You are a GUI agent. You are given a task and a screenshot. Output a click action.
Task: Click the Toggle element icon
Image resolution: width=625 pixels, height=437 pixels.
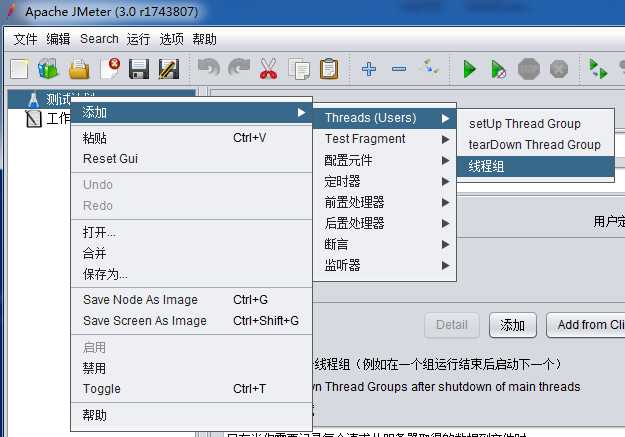point(429,68)
